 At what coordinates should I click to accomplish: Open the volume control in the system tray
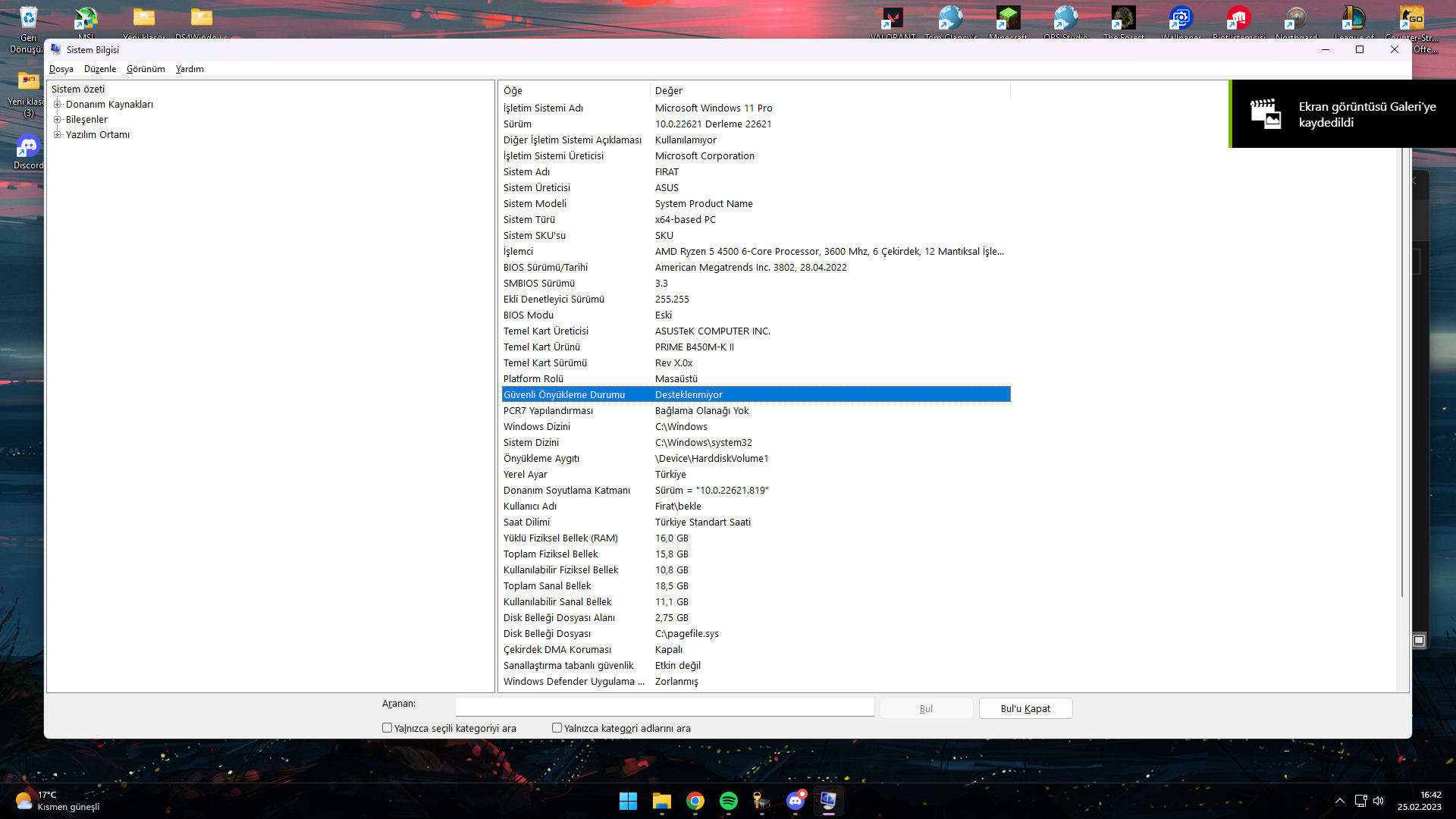pos(1379,801)
